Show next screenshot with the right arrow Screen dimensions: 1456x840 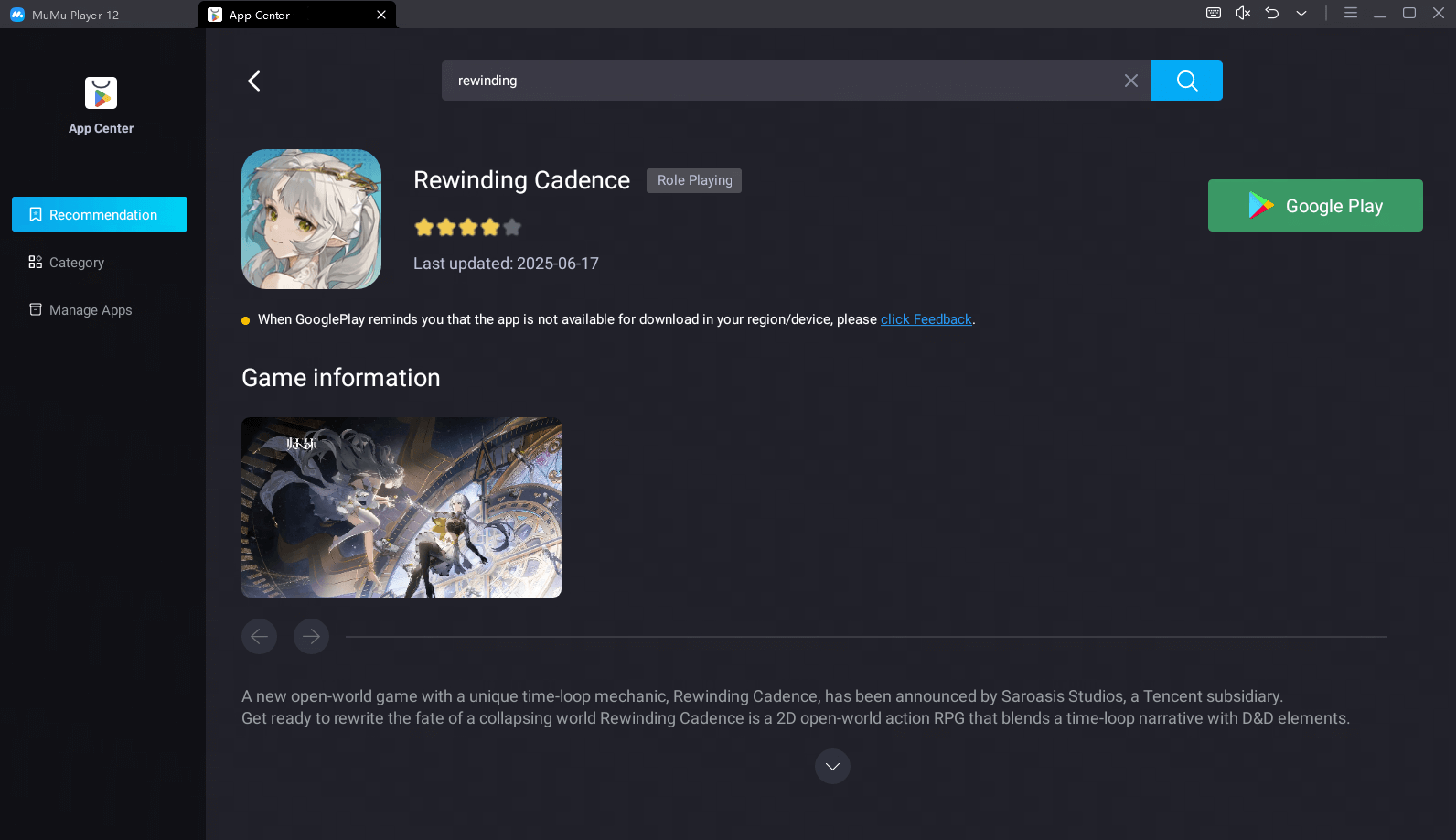pyautogui.click(x=311, y=636)
